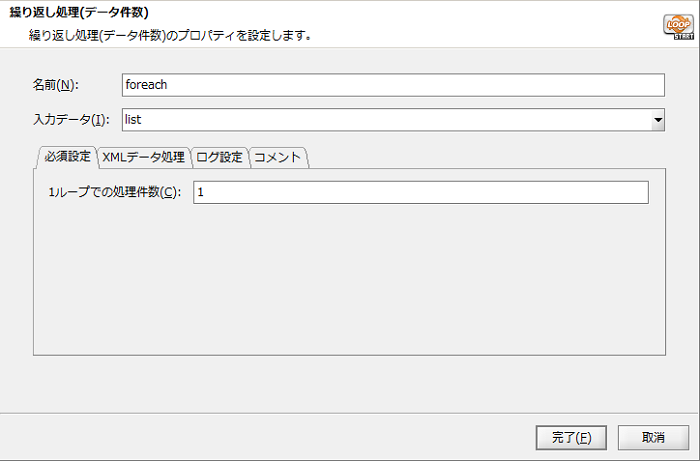Select the 入力データ combo box showing list
The width and height of the screenshot is (700, 461).
(385, 120)
